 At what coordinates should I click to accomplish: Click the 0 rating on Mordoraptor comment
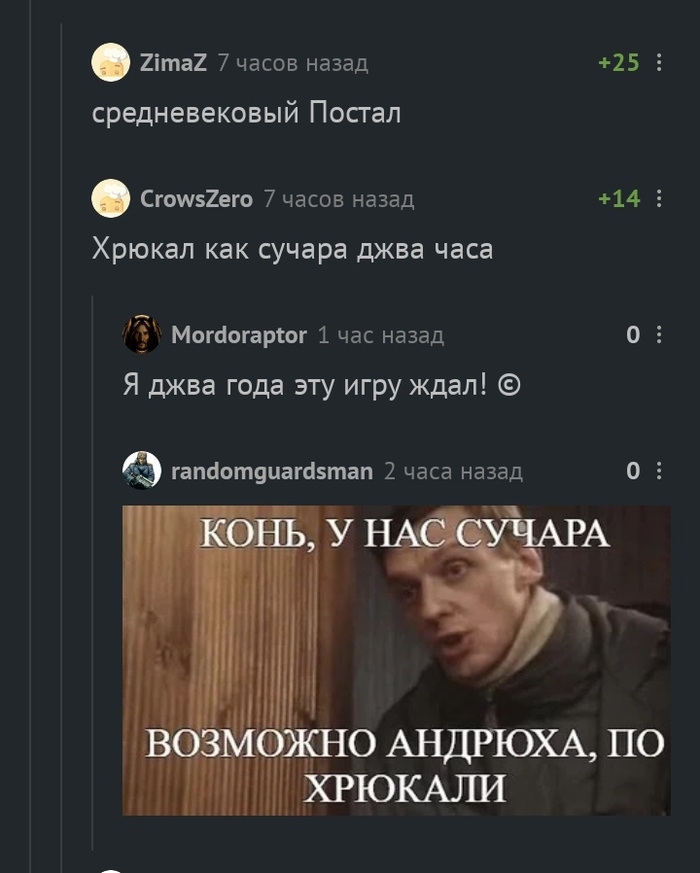[x=633, y=335]
